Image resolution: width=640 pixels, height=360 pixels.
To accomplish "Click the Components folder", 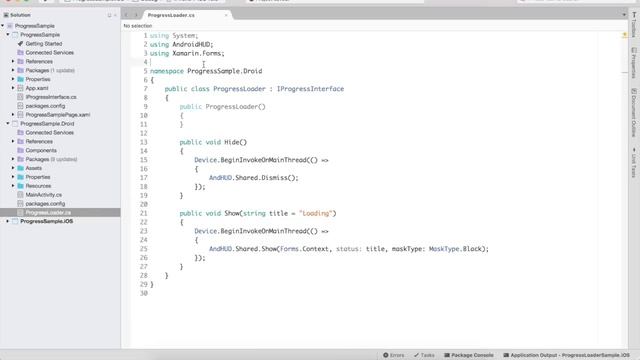I will click(x=41, y=150).
